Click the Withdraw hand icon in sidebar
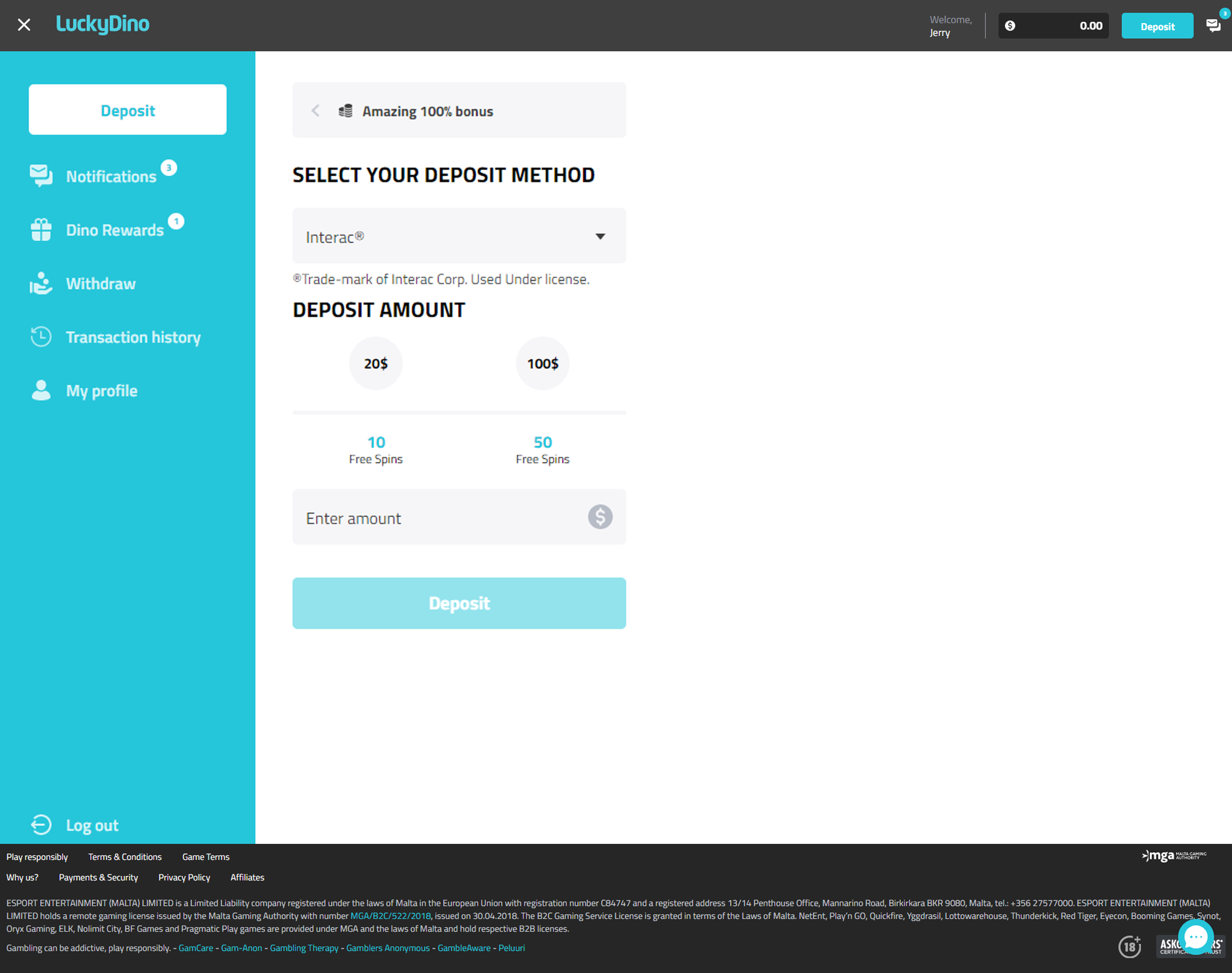The image size is (1232, 973). (41, 283)
